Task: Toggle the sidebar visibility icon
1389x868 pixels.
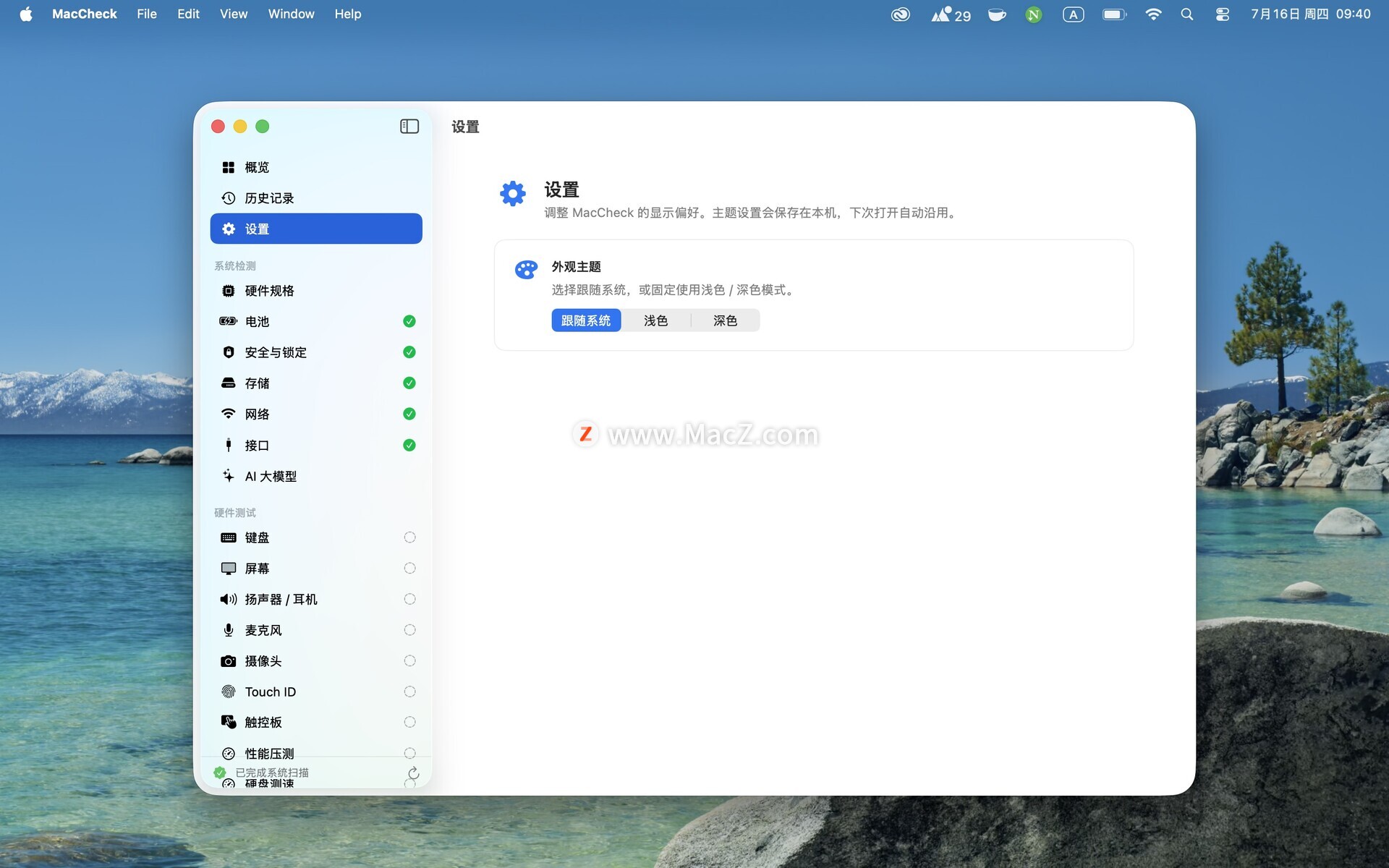Action: [x=409, y=127]
